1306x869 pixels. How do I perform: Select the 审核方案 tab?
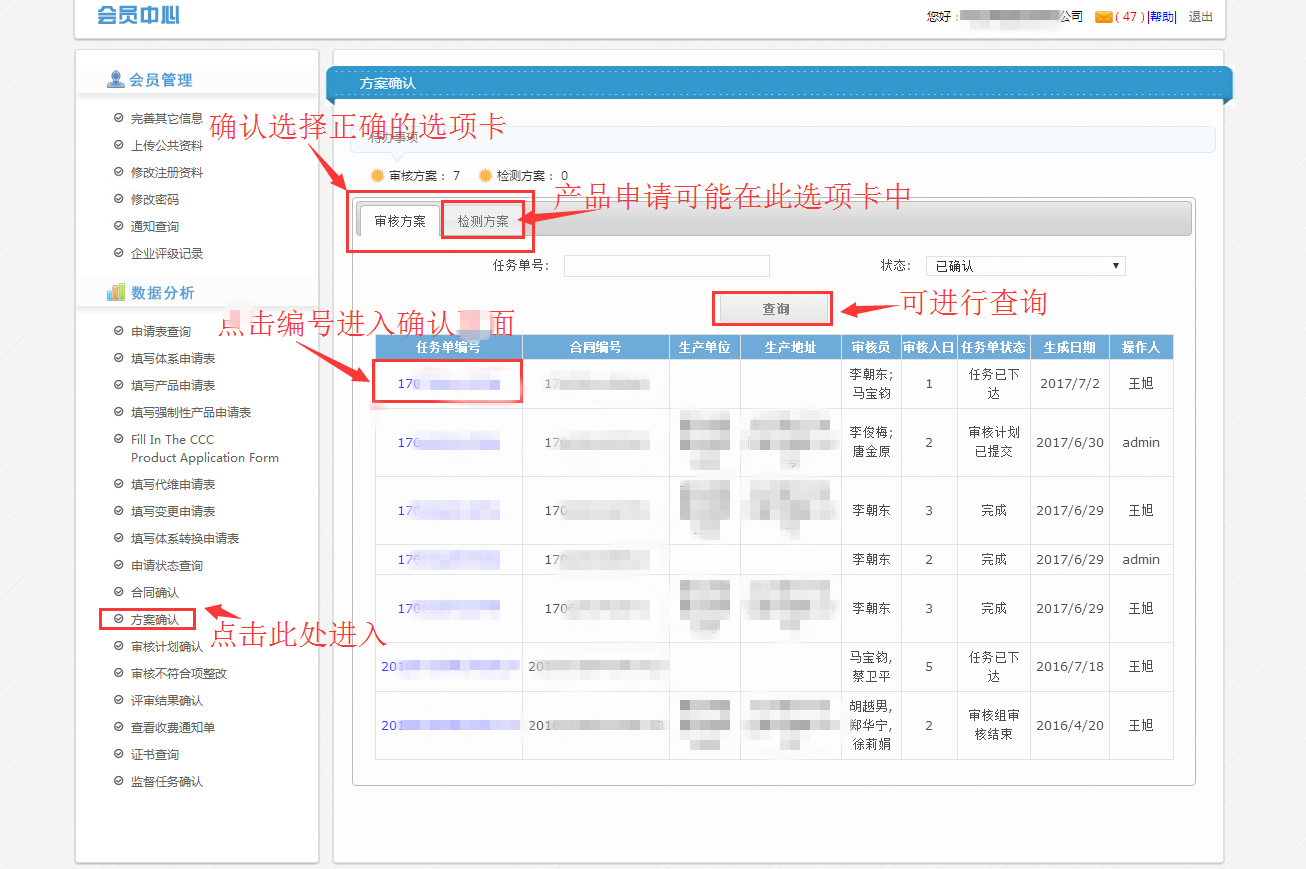pos(400,221)
